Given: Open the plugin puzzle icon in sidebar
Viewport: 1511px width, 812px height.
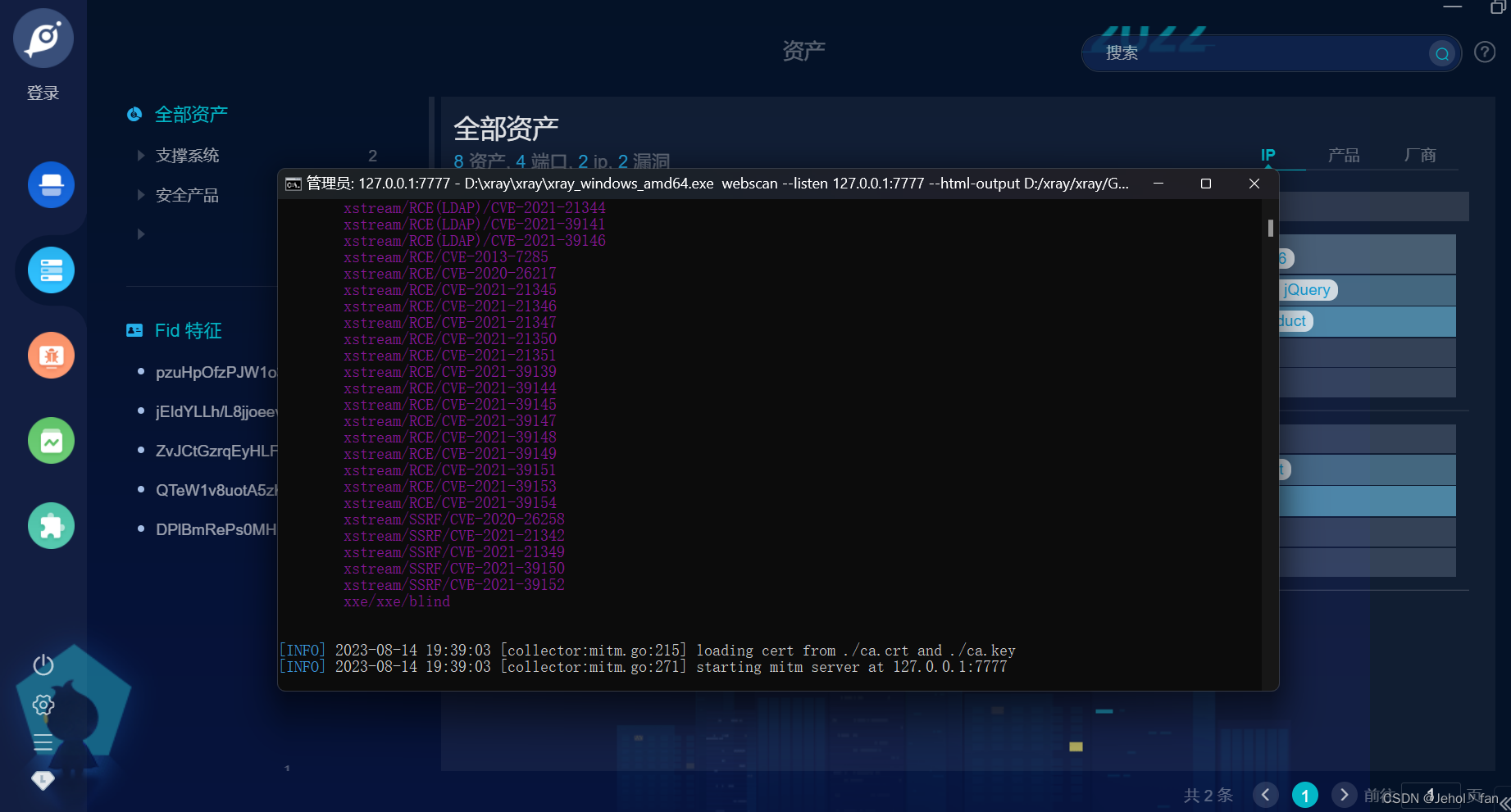Looking at the screenshot, I should pyautogui.click(x=51, y=525).
